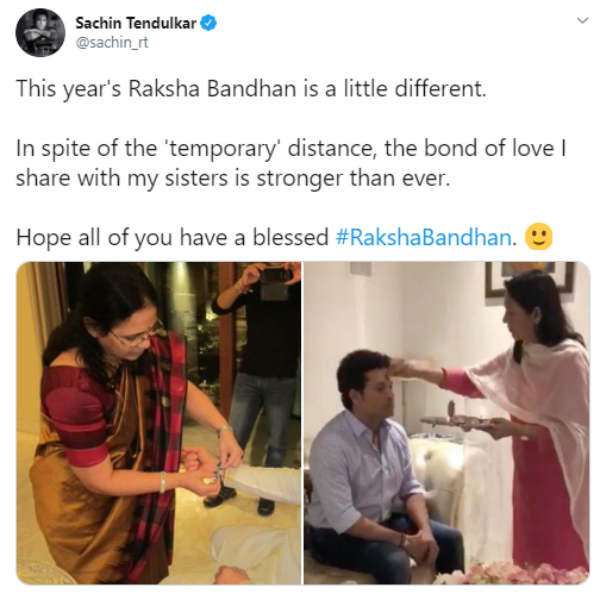
Task: Open the left rakhi-tying photo
Action: coord(158,423)
